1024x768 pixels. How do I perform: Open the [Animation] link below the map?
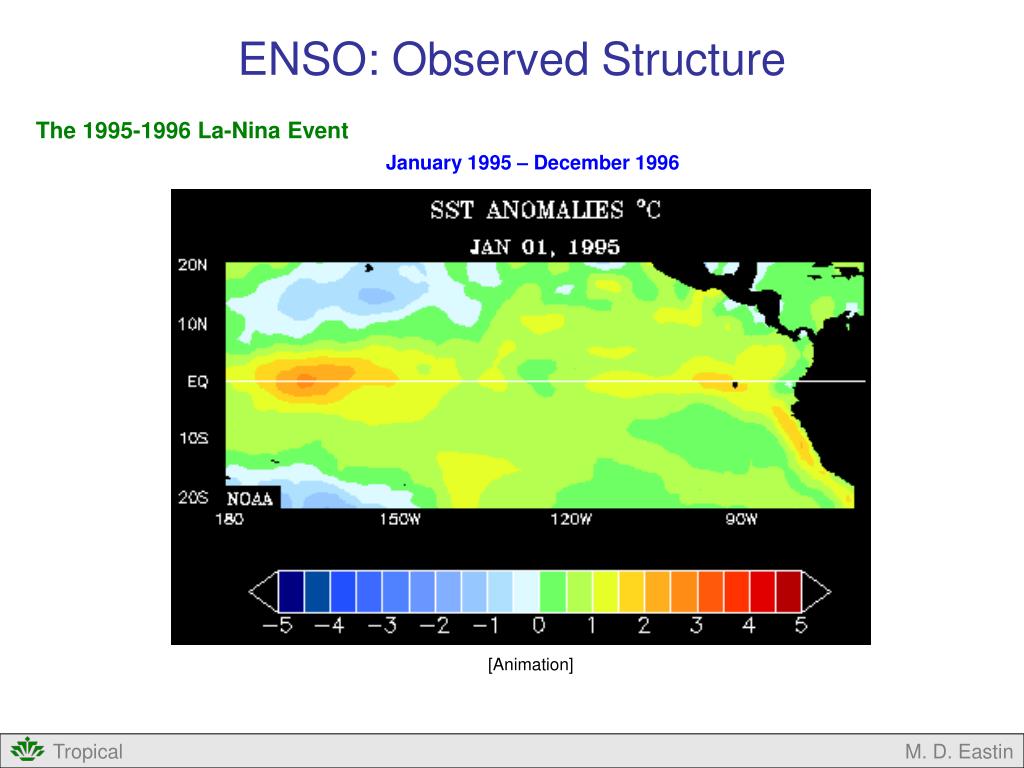pyautogui.click(x=531, y=663)
